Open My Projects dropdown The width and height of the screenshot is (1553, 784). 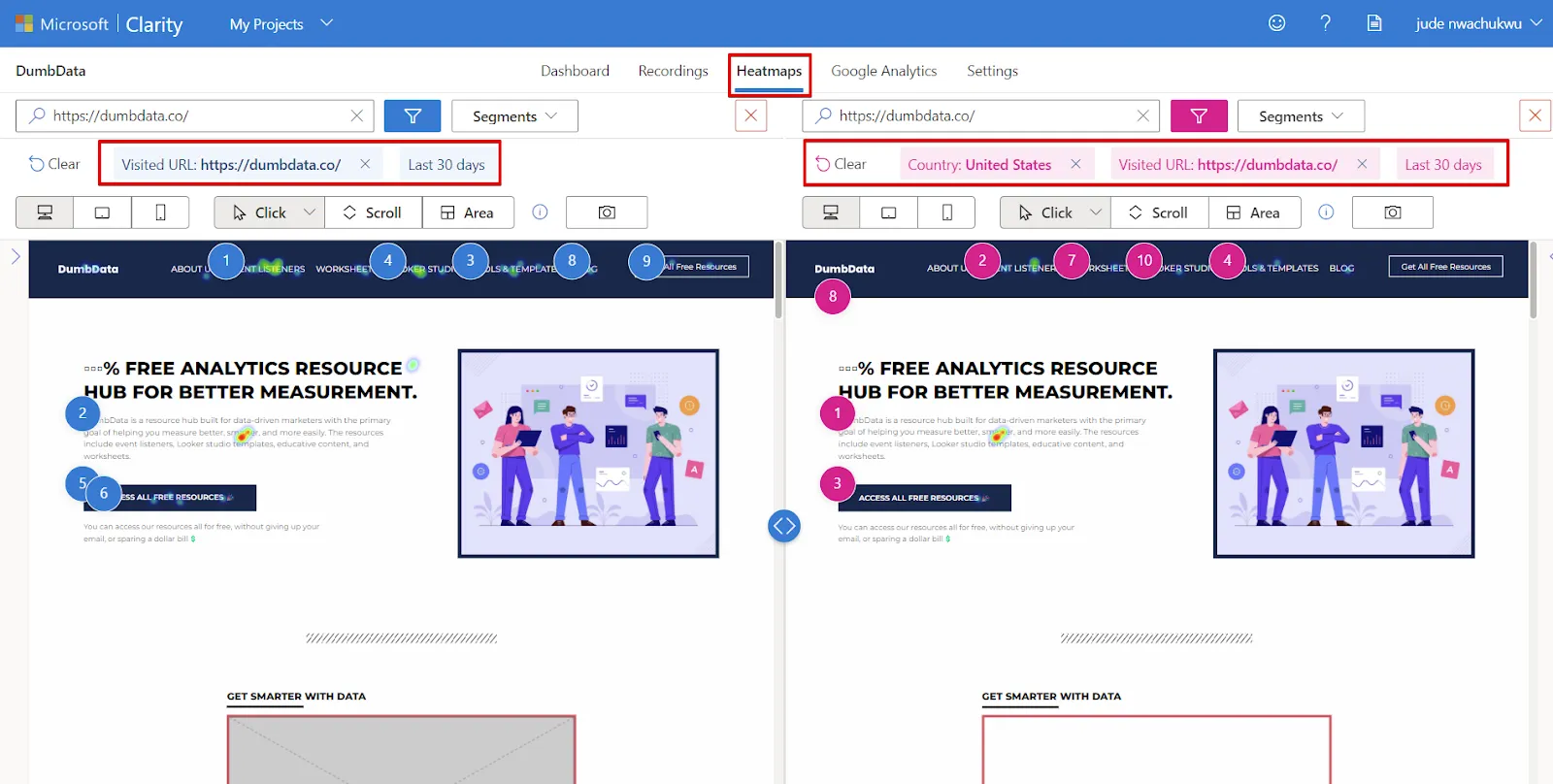281,24
